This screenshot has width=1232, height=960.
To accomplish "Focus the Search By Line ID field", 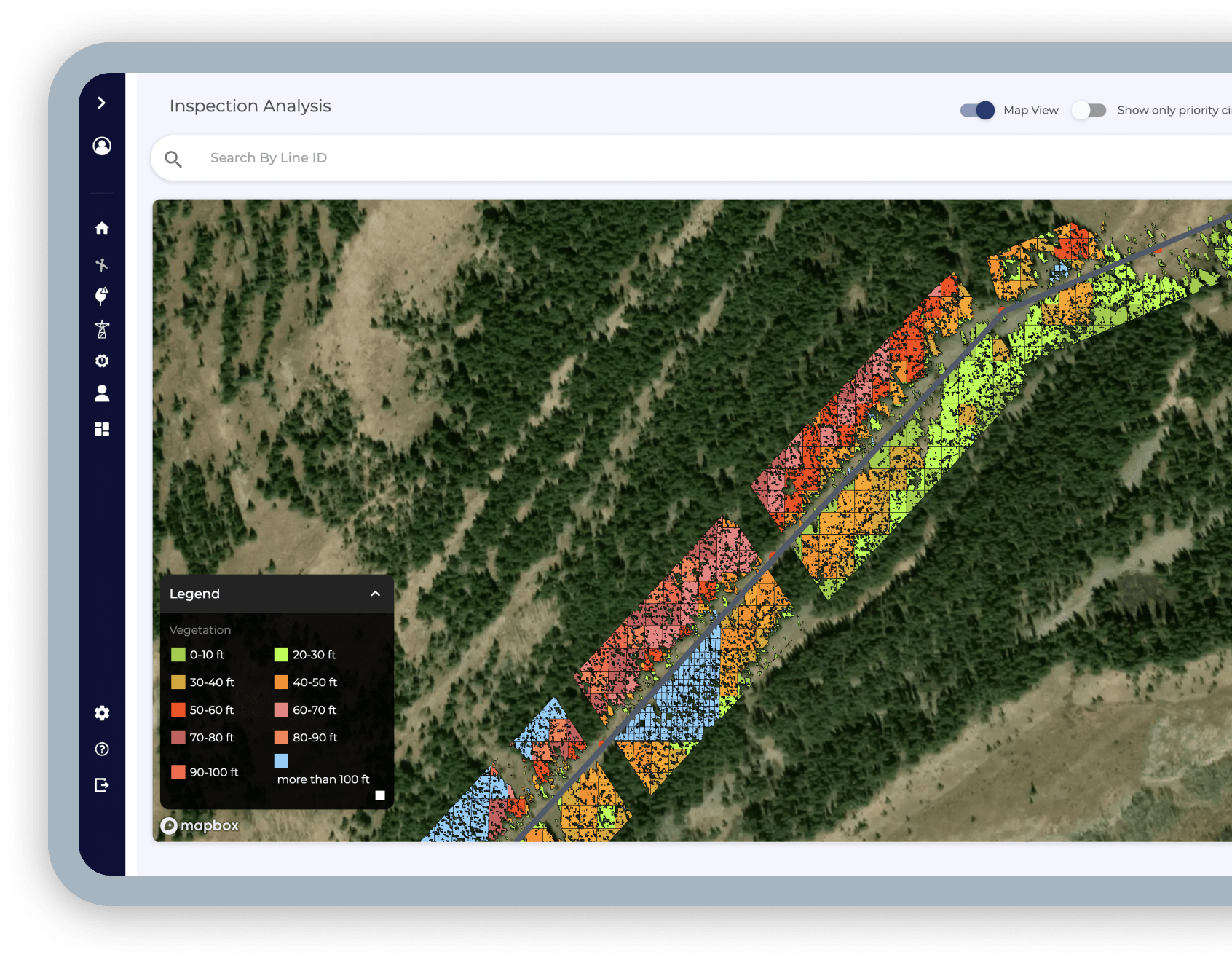I will click(692, 158).
